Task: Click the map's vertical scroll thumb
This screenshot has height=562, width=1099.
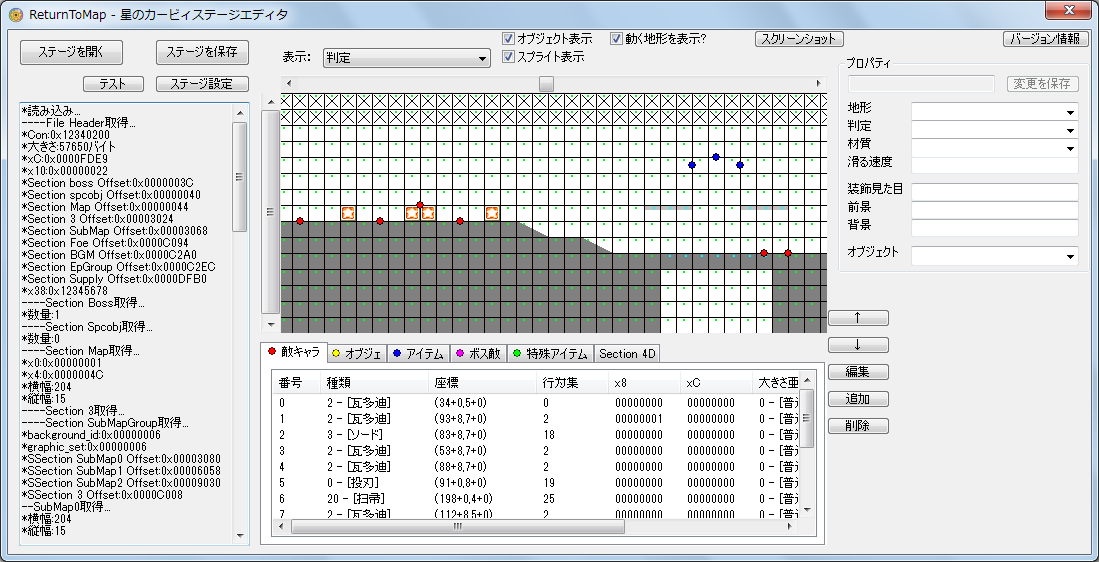Action: pos(269,212)
